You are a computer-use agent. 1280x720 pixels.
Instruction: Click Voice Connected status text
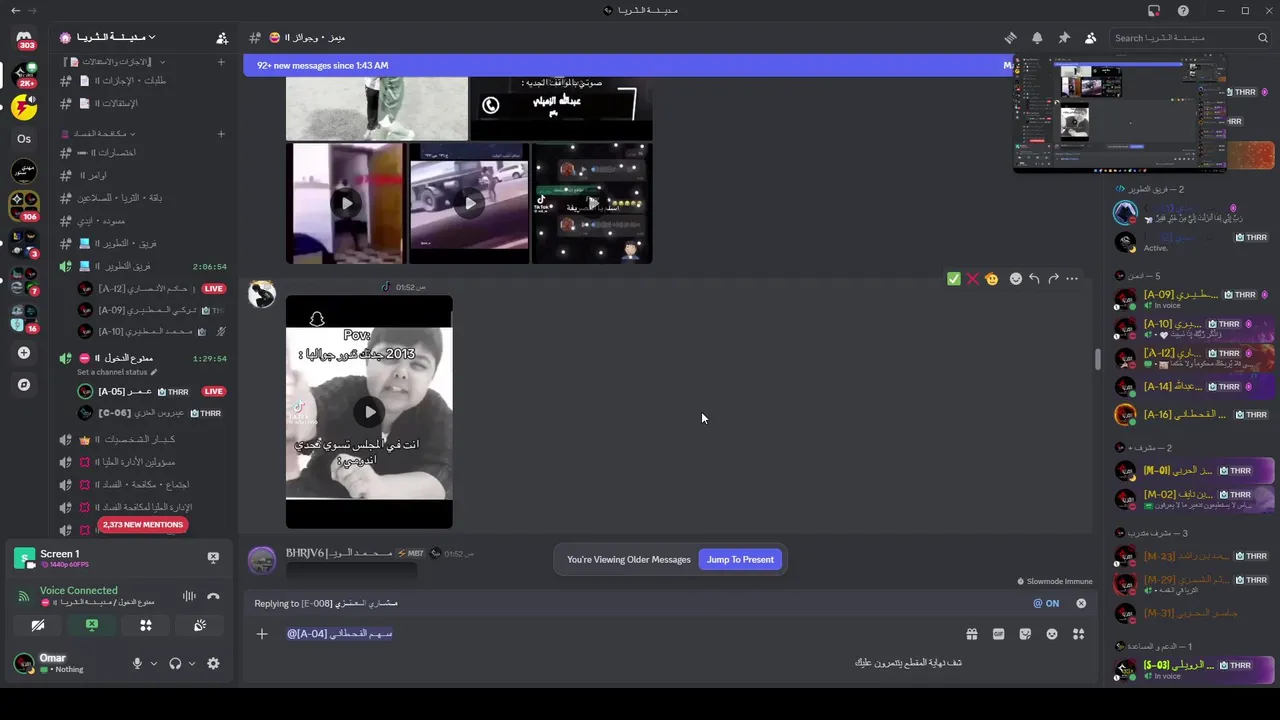coord(78,590)
